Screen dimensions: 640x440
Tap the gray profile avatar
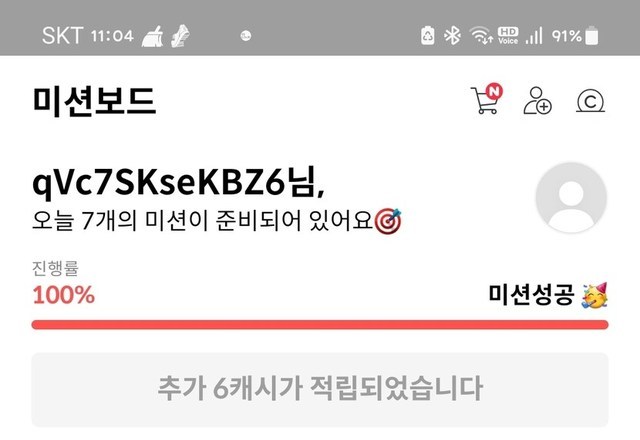[x=571, y=198]
